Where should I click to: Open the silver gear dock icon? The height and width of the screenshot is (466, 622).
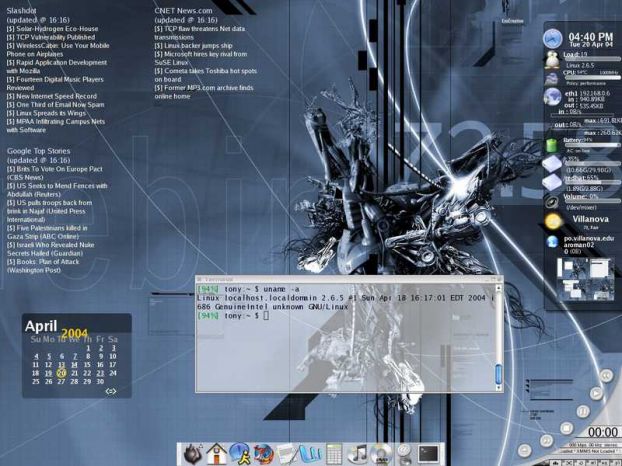(404, 454)
